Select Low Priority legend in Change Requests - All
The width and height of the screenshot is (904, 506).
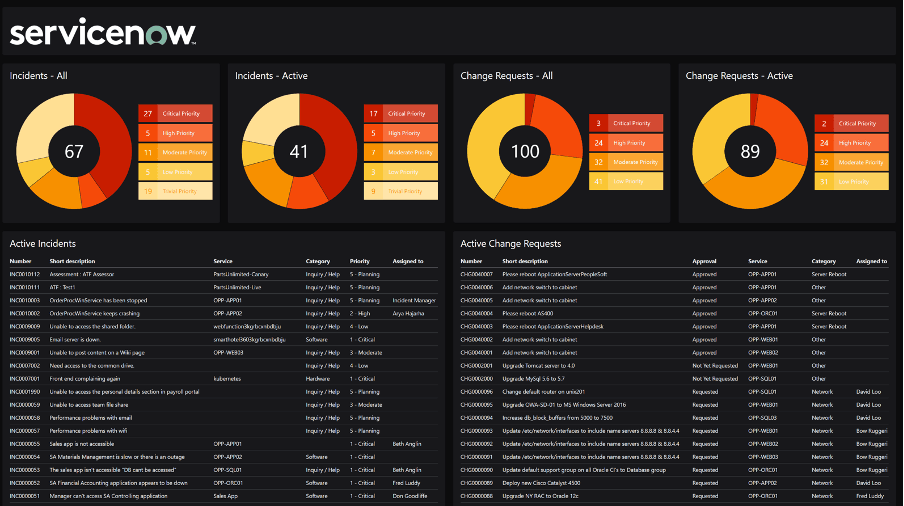626,182
